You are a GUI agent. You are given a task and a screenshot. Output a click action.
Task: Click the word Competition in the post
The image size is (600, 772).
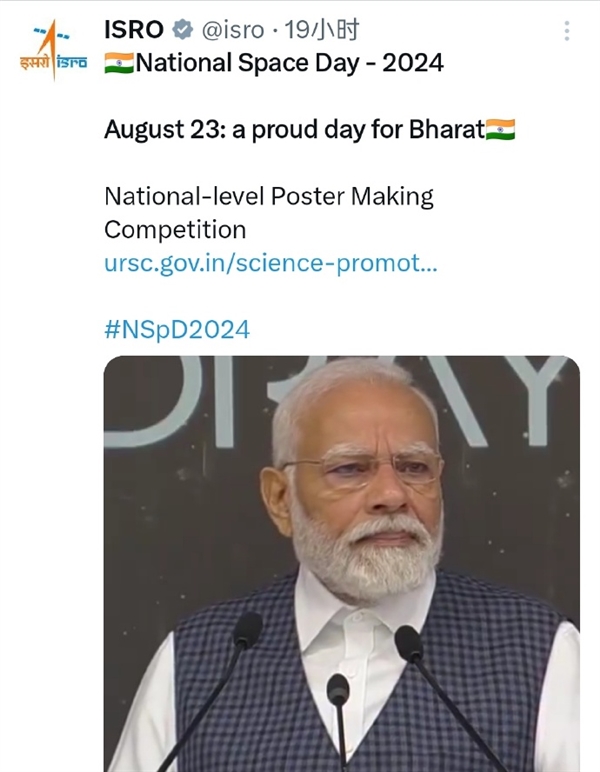(x=175, y=229)
